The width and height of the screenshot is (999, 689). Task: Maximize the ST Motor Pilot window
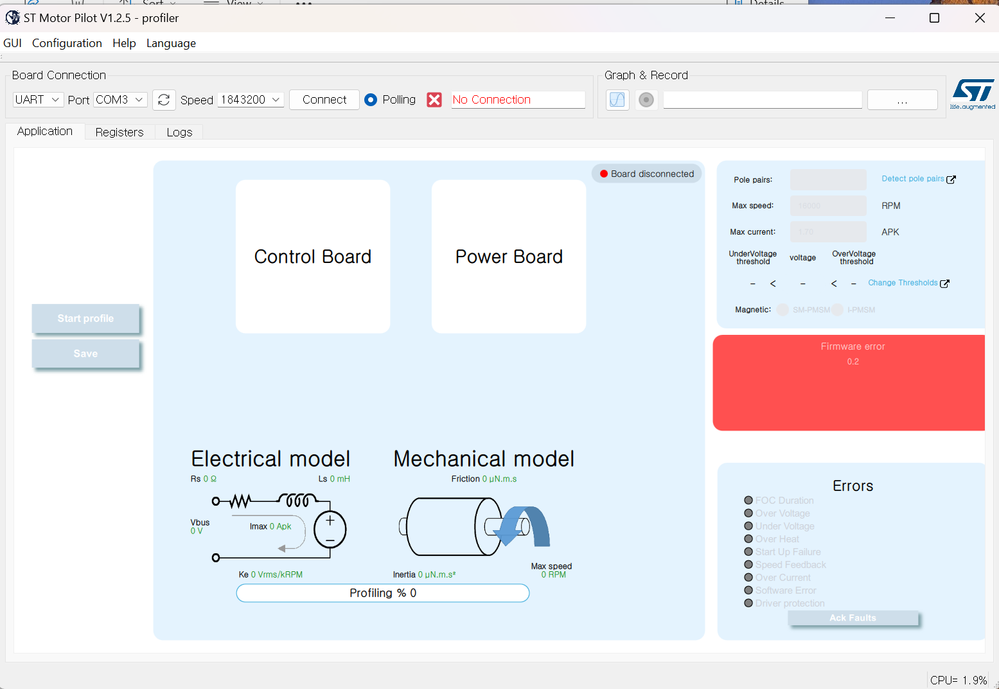[x=934, y=18]
